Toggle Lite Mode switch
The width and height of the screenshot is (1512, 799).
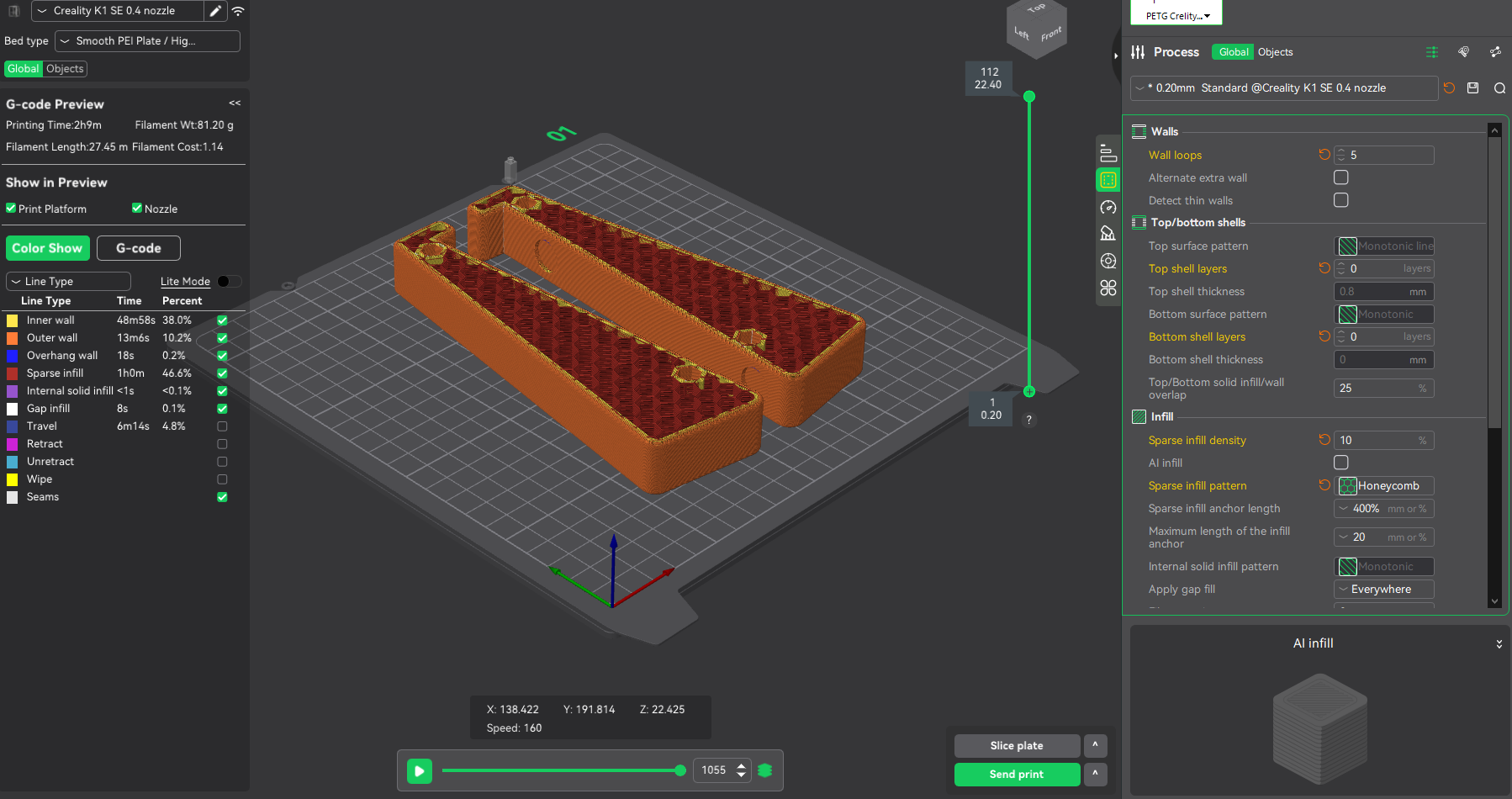(229, 282)
